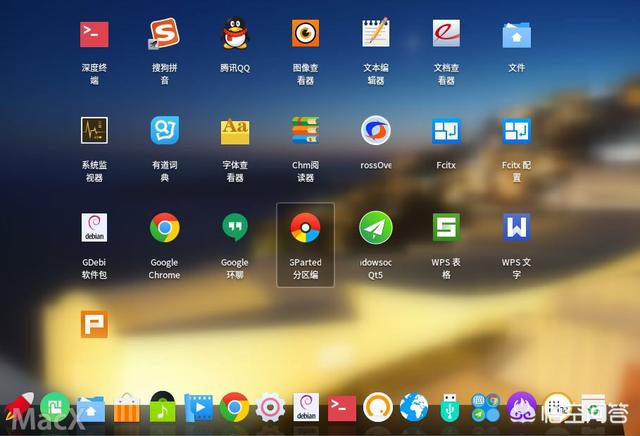Open the red terminal icon in the dock
640x436 pixels.
click(x=342, y=408)
